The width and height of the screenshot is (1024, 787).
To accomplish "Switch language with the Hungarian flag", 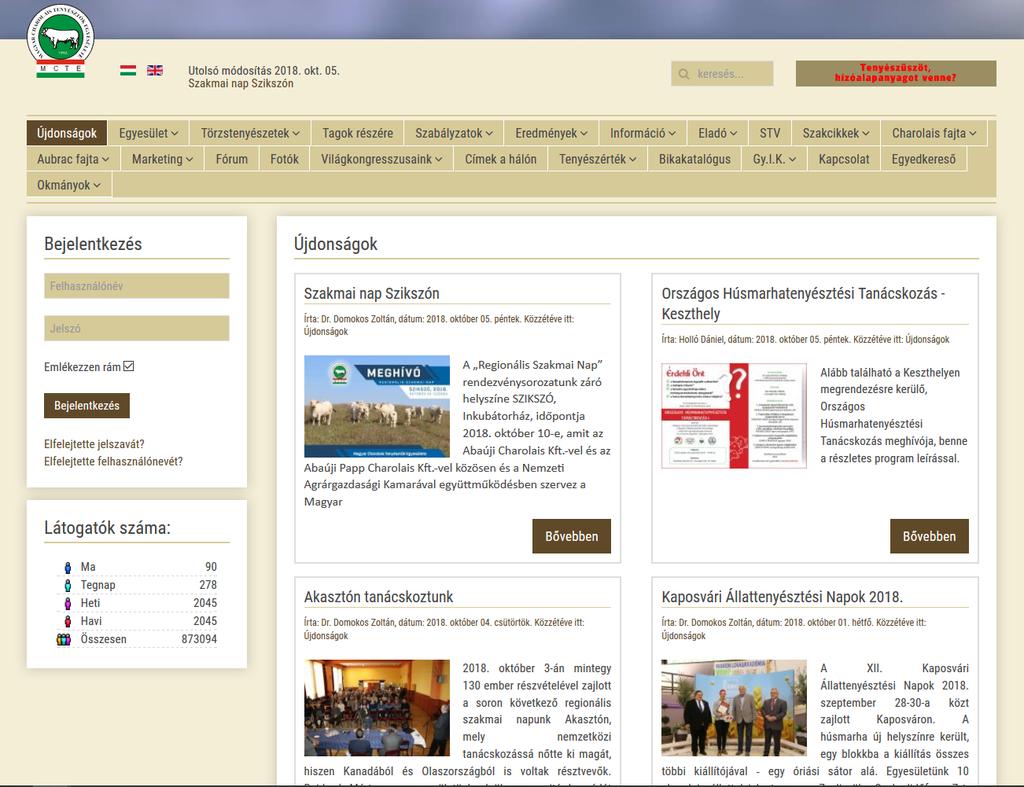I will 128,71.
